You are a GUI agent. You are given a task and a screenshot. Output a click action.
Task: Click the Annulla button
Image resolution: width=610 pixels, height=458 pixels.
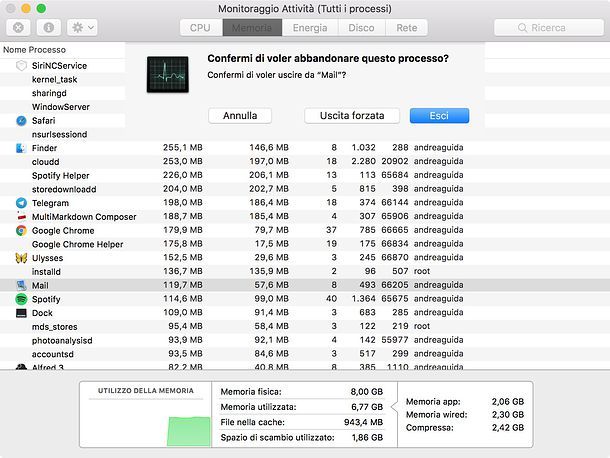pyautogui.click(x=240, y=116)
